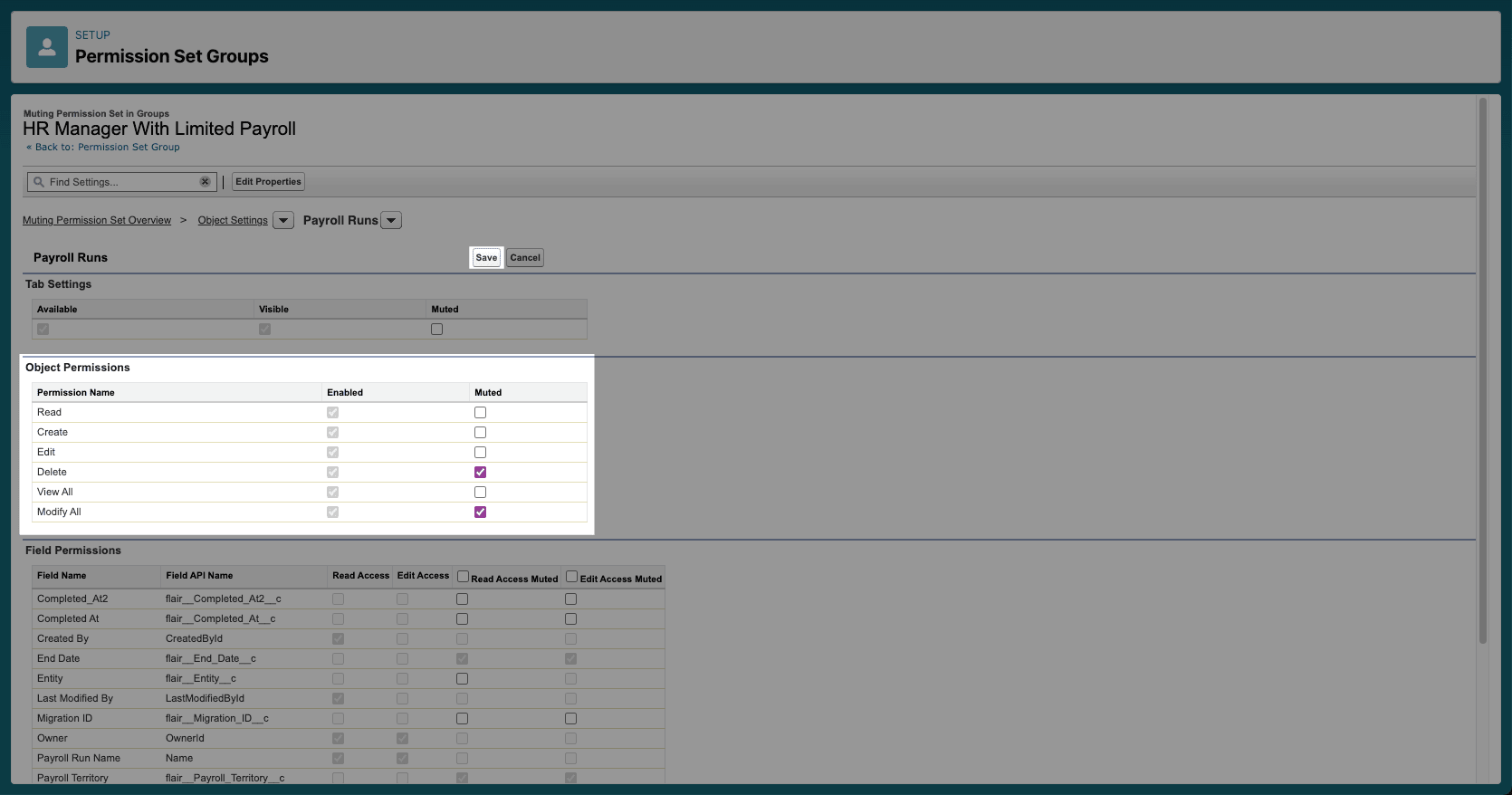Mute edit access for Completed At field
Image resolution: width=1512 pixels, height=795 pixels.
coord(570,619)
